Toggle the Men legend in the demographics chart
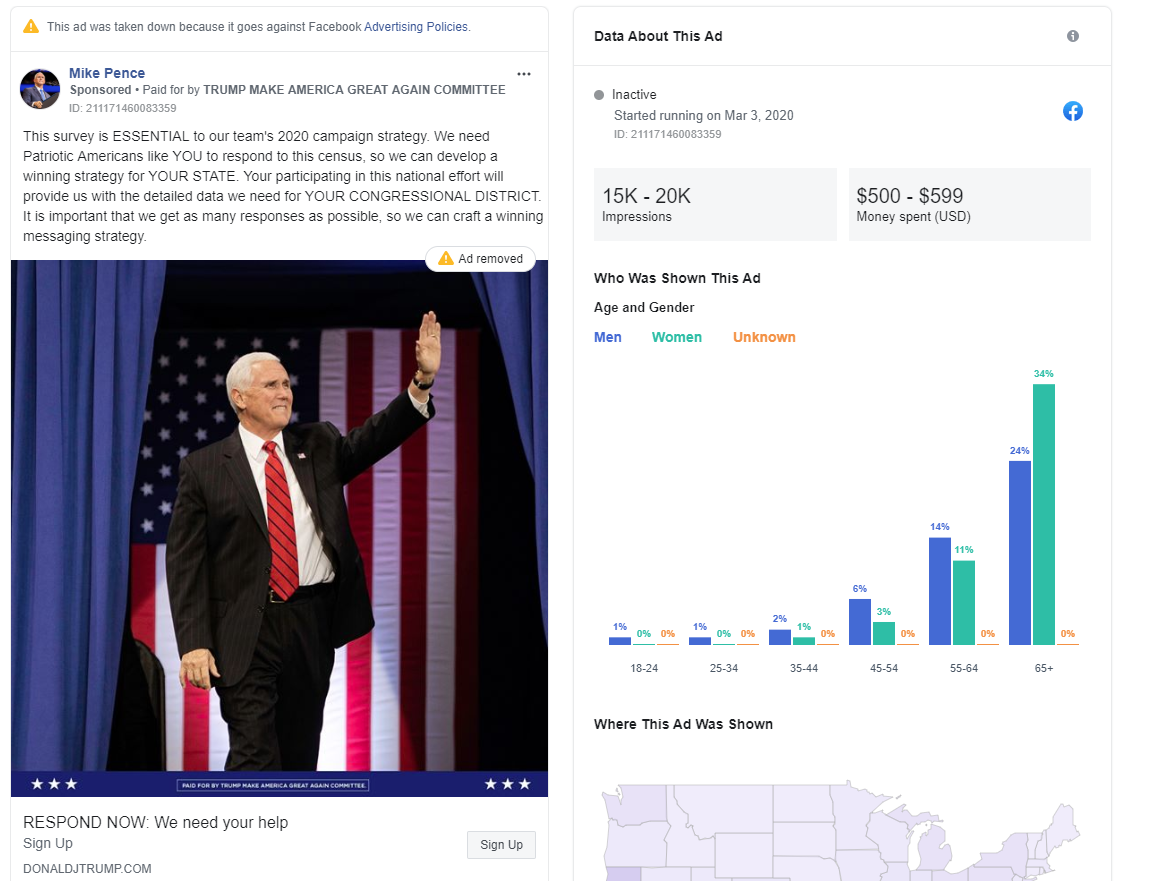Viewport: 1170px width, 881px height. (608, 337)
